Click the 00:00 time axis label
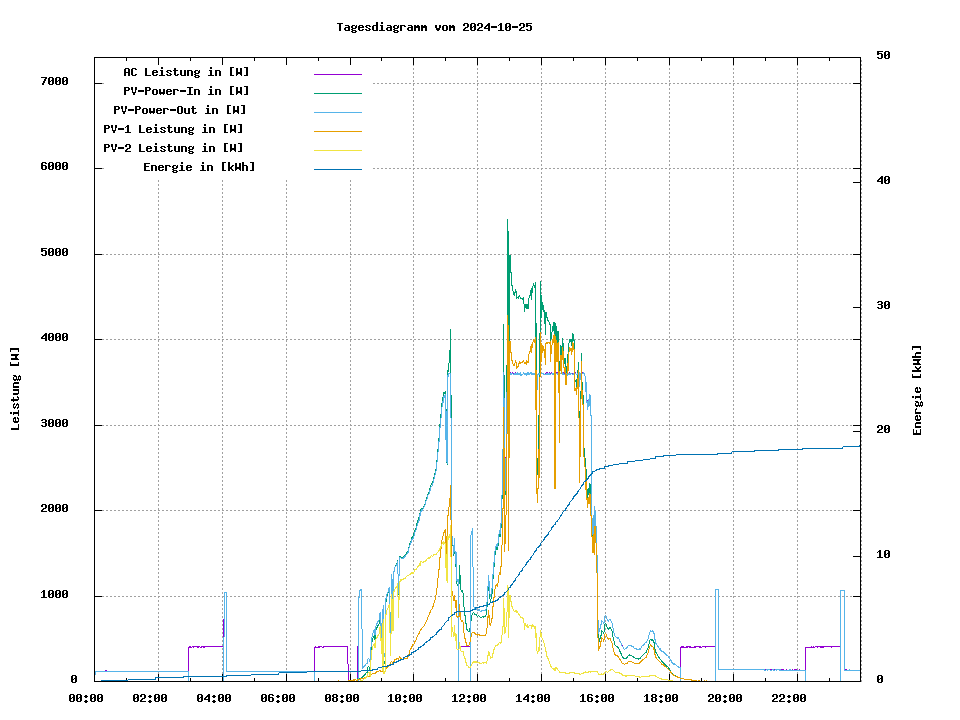Viewport: 960px width, 720px height. (x=86, y=698)
